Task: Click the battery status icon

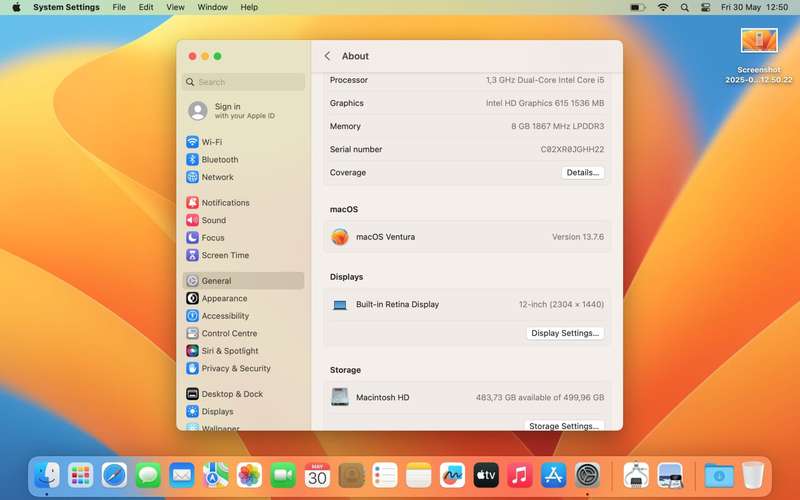Action: point(637,7)
